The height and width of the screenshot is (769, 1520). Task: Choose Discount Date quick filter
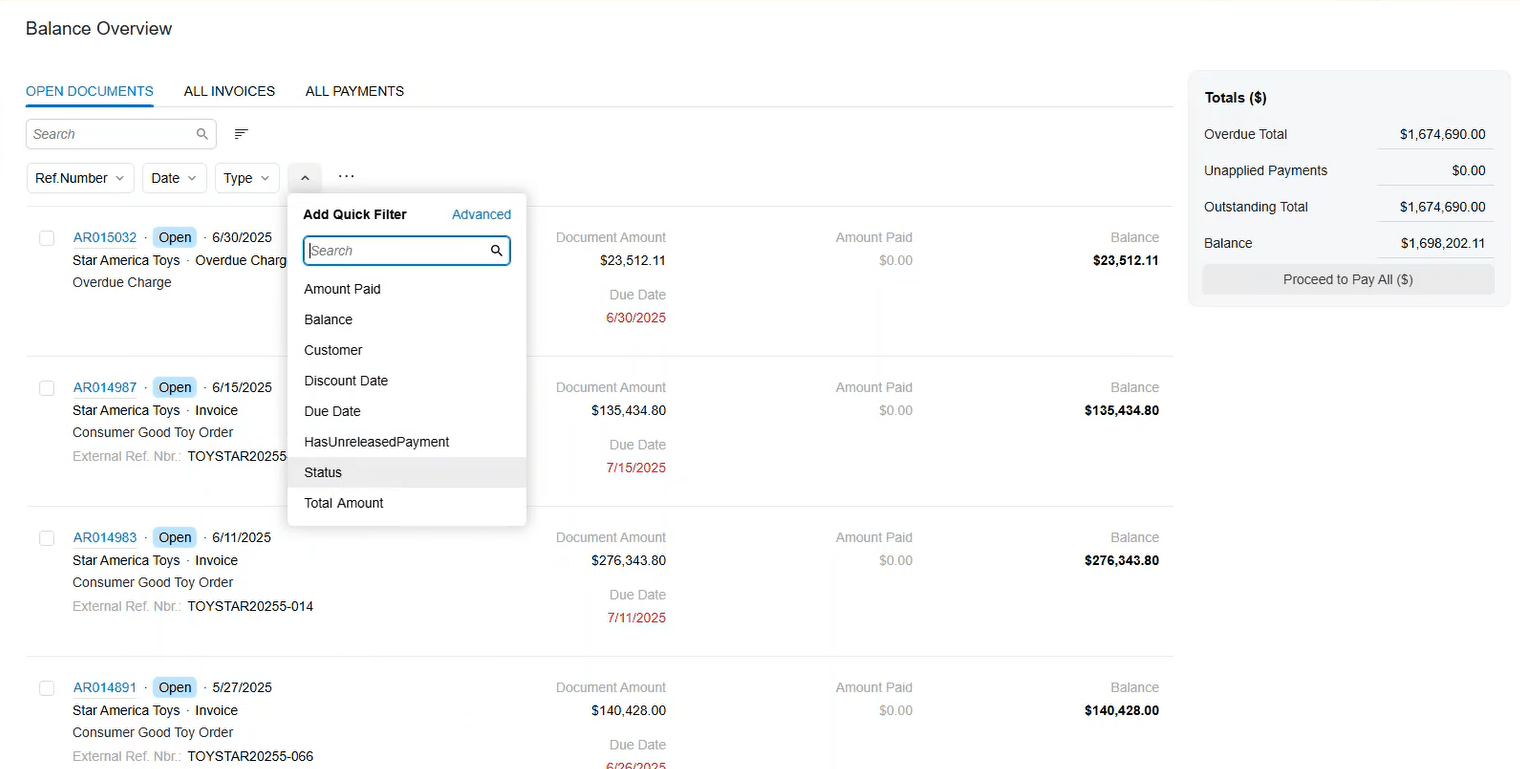(407, 381)
